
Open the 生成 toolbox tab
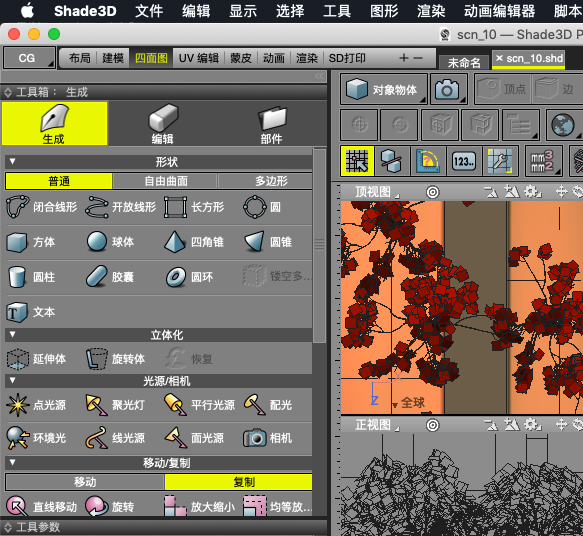pos(55,123)
